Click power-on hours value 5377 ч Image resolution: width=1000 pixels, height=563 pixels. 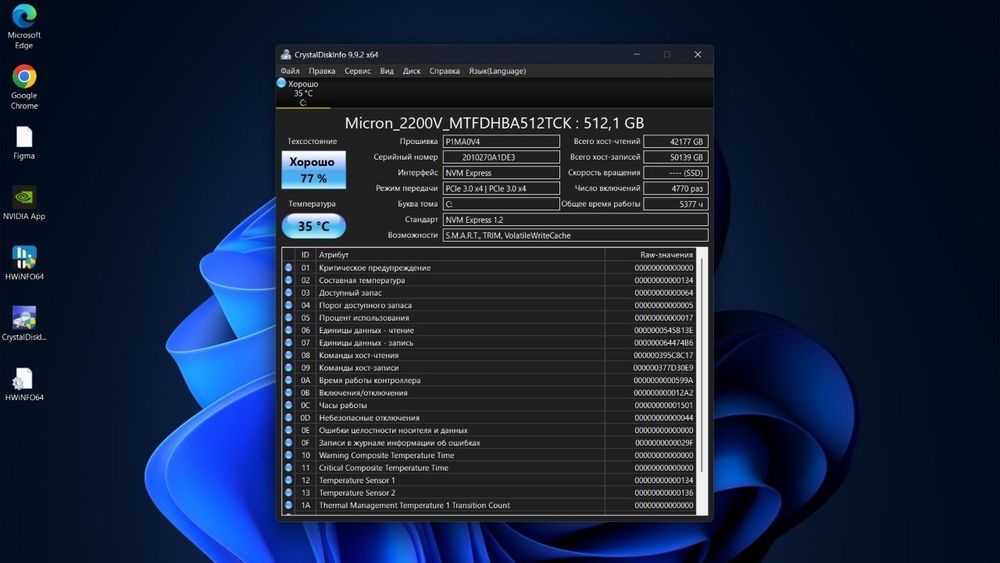(x=676, y=204)
